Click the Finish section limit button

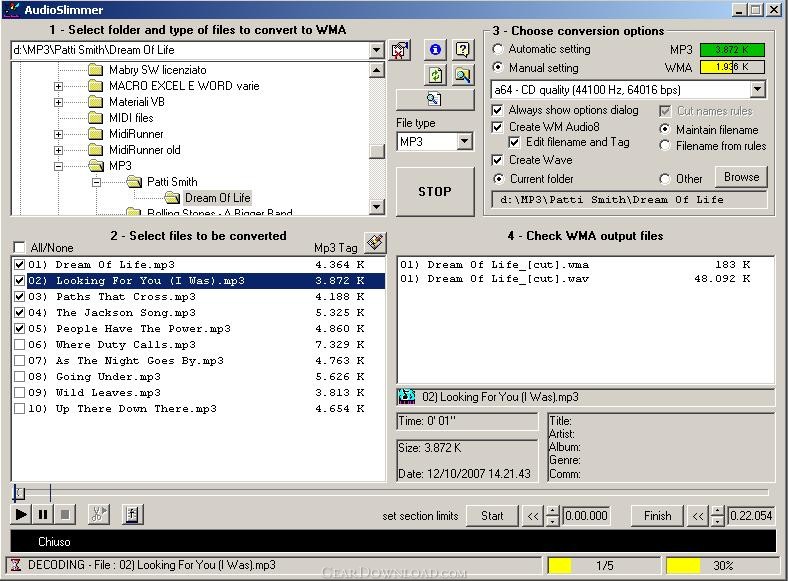point(657,516)
